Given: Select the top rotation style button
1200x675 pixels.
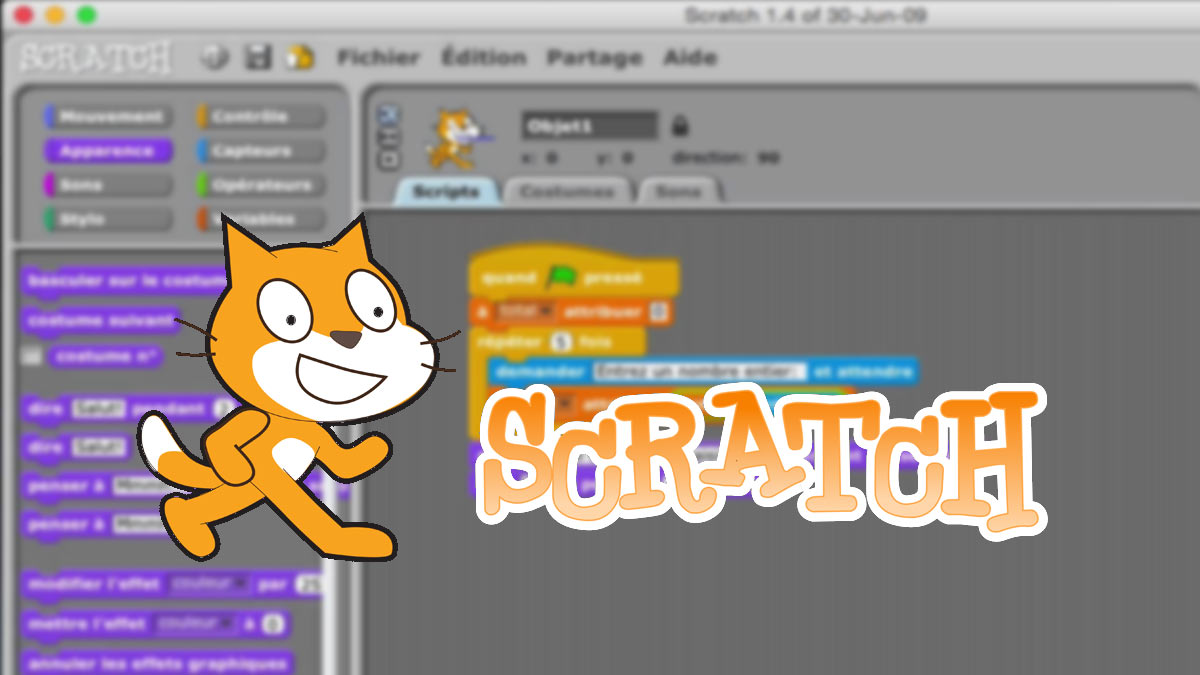Looking at the screenshot, I should pyautogui.click(x=389, y=115).
